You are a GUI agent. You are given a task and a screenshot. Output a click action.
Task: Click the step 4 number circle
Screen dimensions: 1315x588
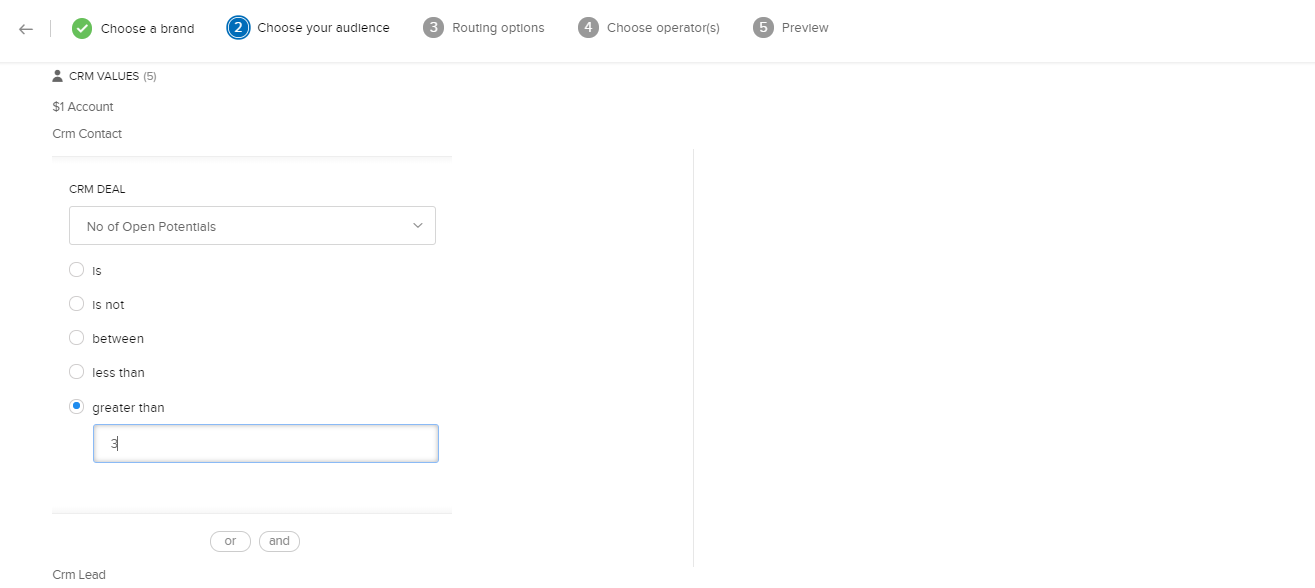click(588, 27)
